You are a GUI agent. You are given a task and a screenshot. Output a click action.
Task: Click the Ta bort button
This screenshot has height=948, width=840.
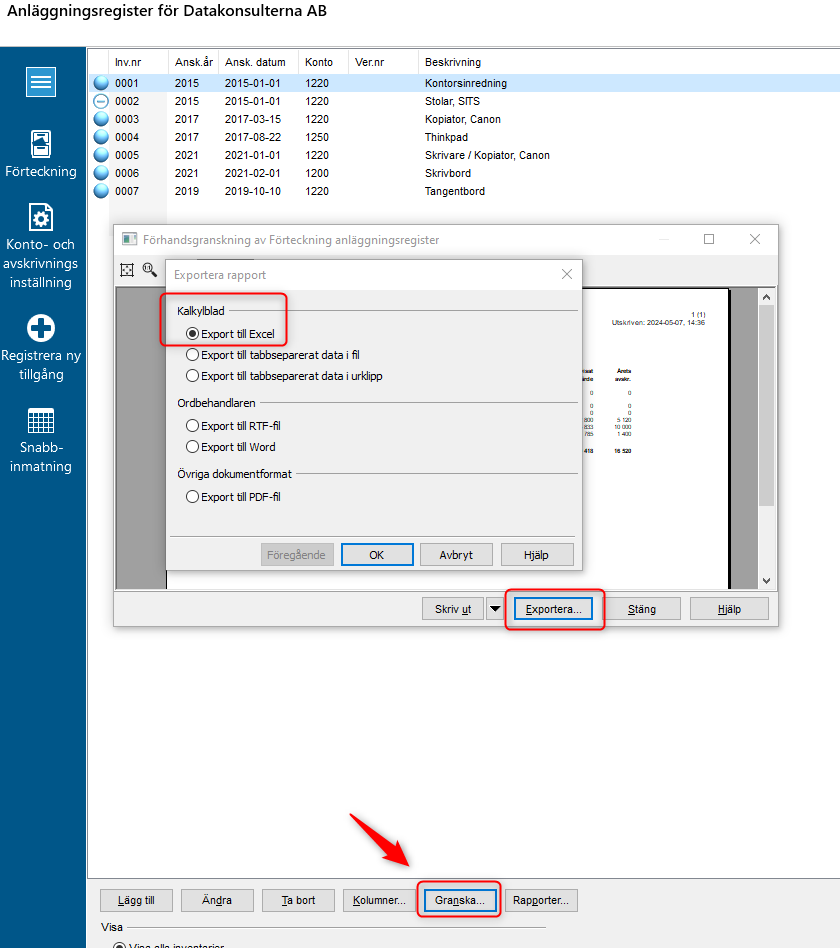298,900
